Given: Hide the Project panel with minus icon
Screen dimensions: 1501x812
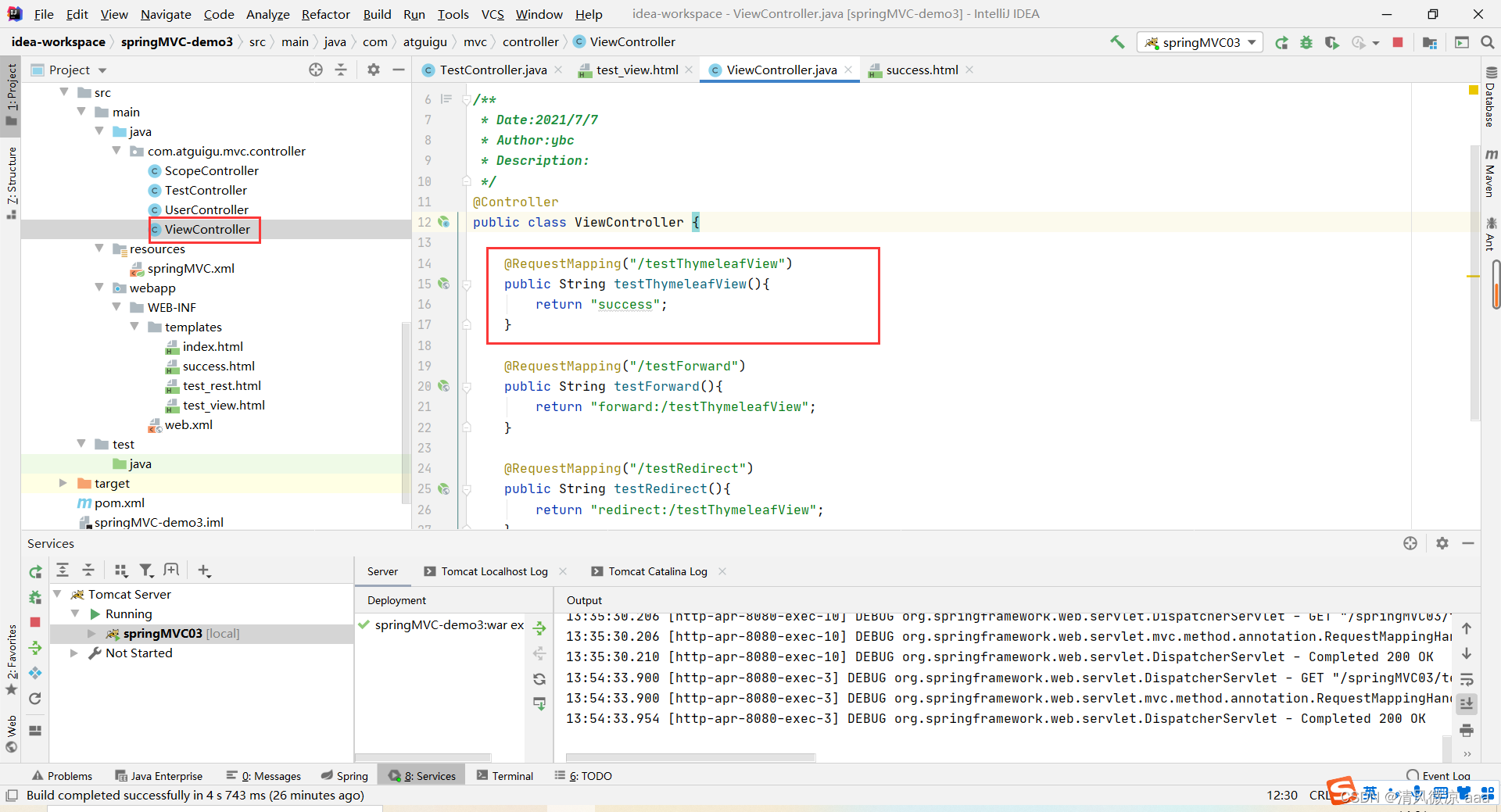Looking at the screenshot, I should 399,70.
